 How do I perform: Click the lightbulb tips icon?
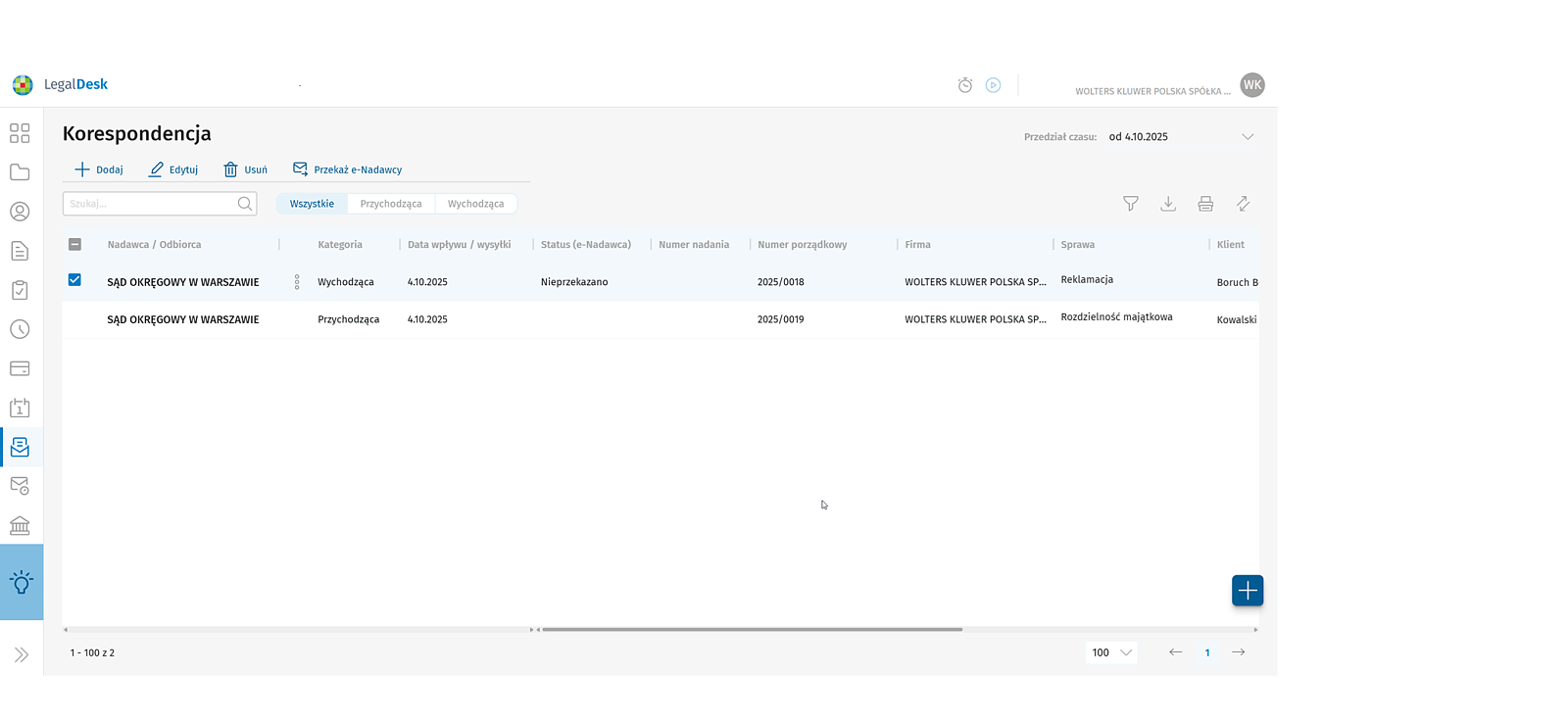click(x=22, y=582)
